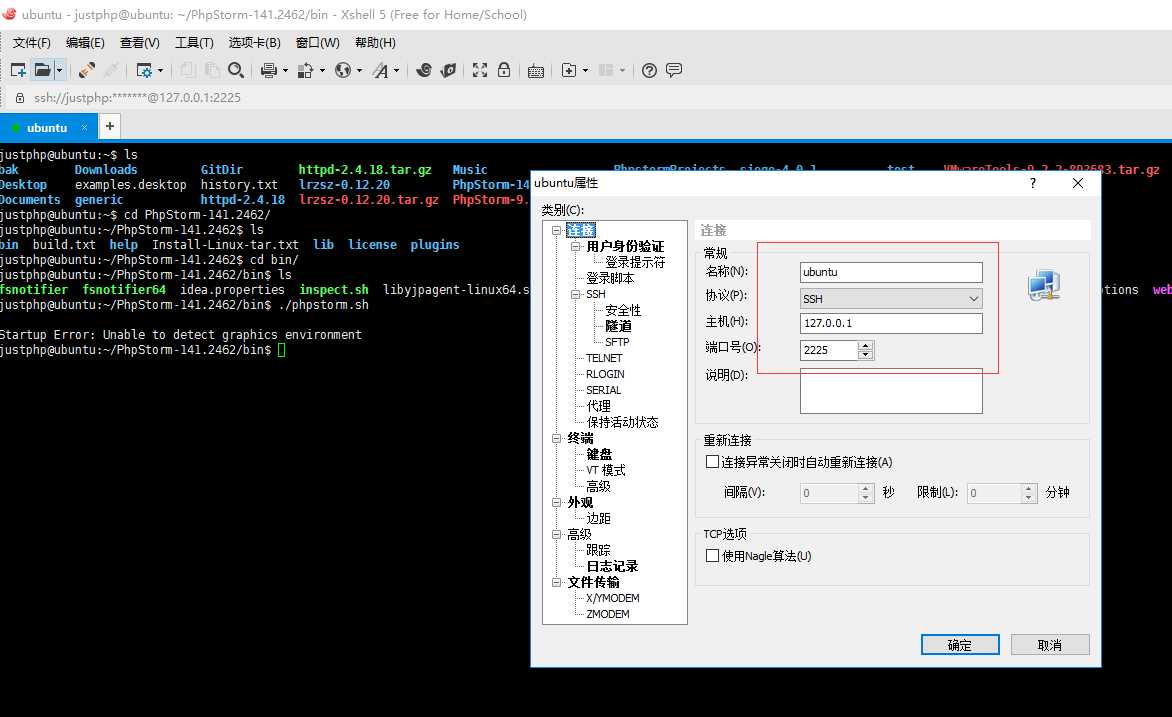This screenshot has width=1172, height=717.
Task: Collapse the SSH tree node
Action: click(576, 295)
